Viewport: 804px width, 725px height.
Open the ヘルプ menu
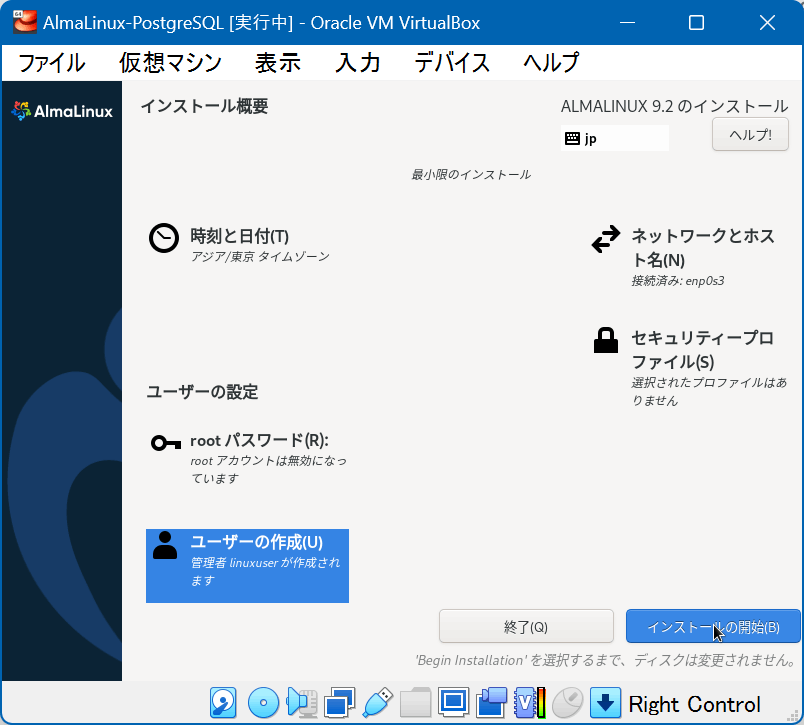point(551,63)
